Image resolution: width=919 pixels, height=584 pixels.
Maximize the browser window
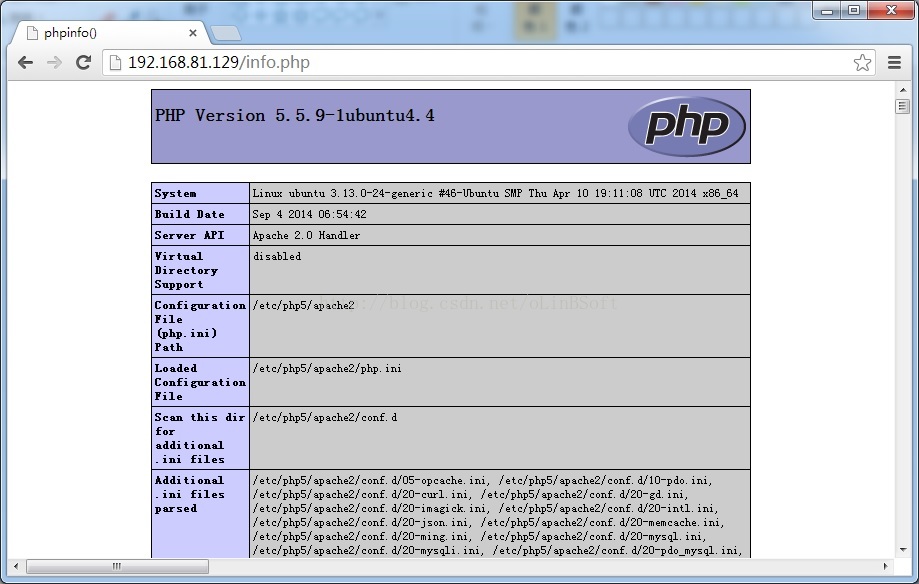854,10
